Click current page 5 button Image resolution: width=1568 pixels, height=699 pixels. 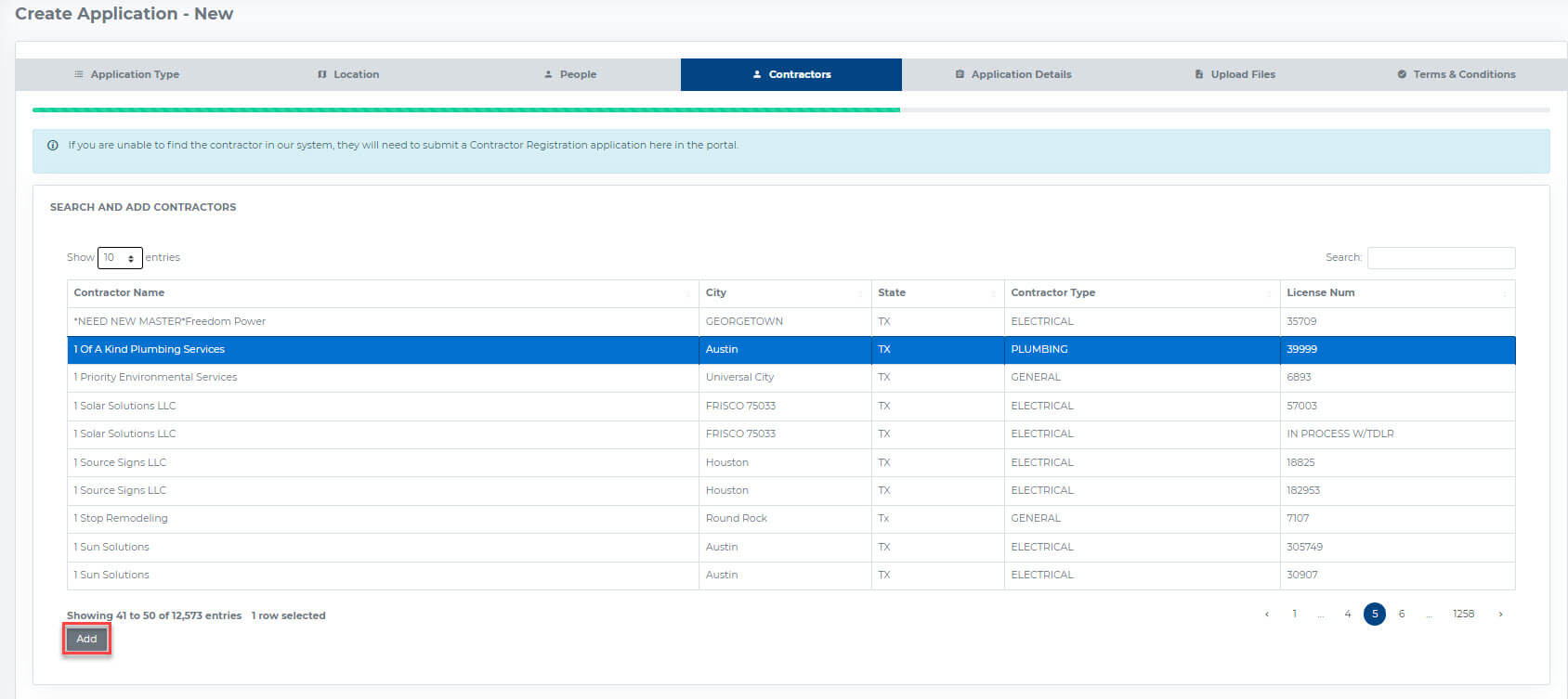tap(1375, 614)
